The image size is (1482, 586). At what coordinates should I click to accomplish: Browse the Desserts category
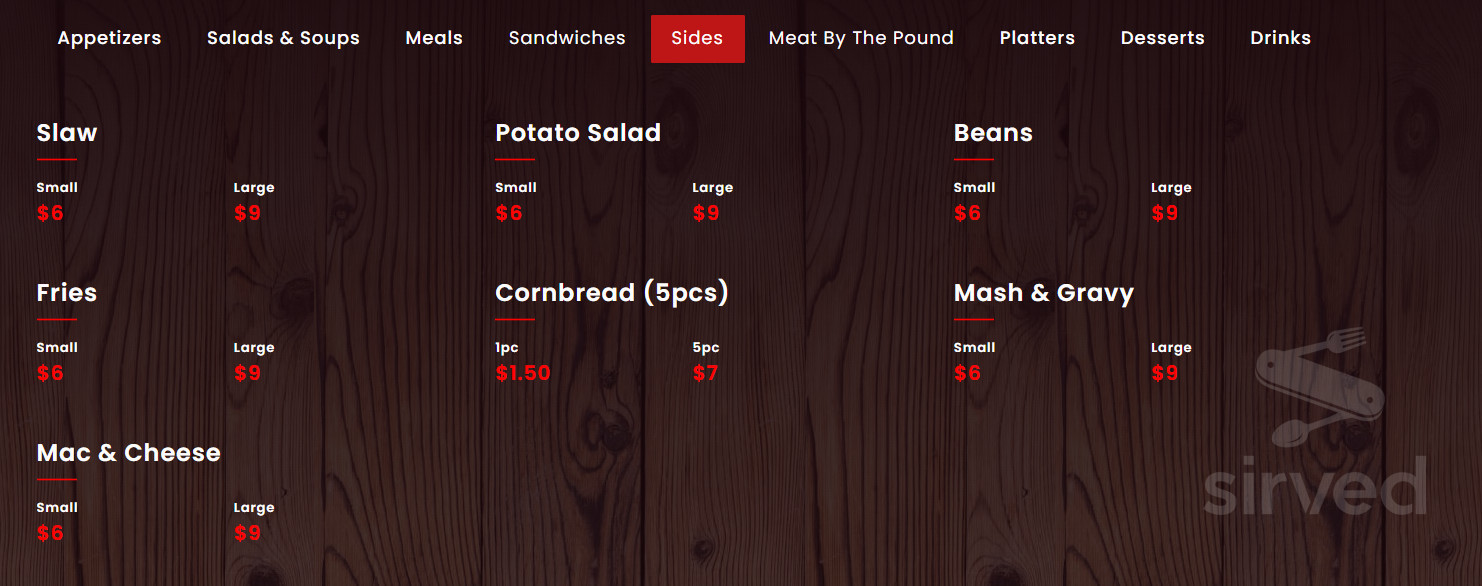click(1162, 38)
